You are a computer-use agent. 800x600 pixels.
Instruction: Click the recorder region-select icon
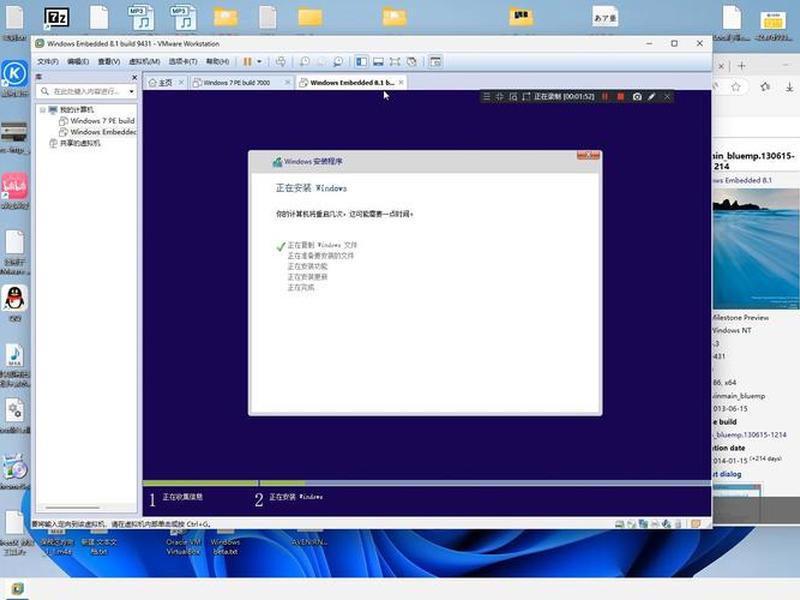[527, 96]
